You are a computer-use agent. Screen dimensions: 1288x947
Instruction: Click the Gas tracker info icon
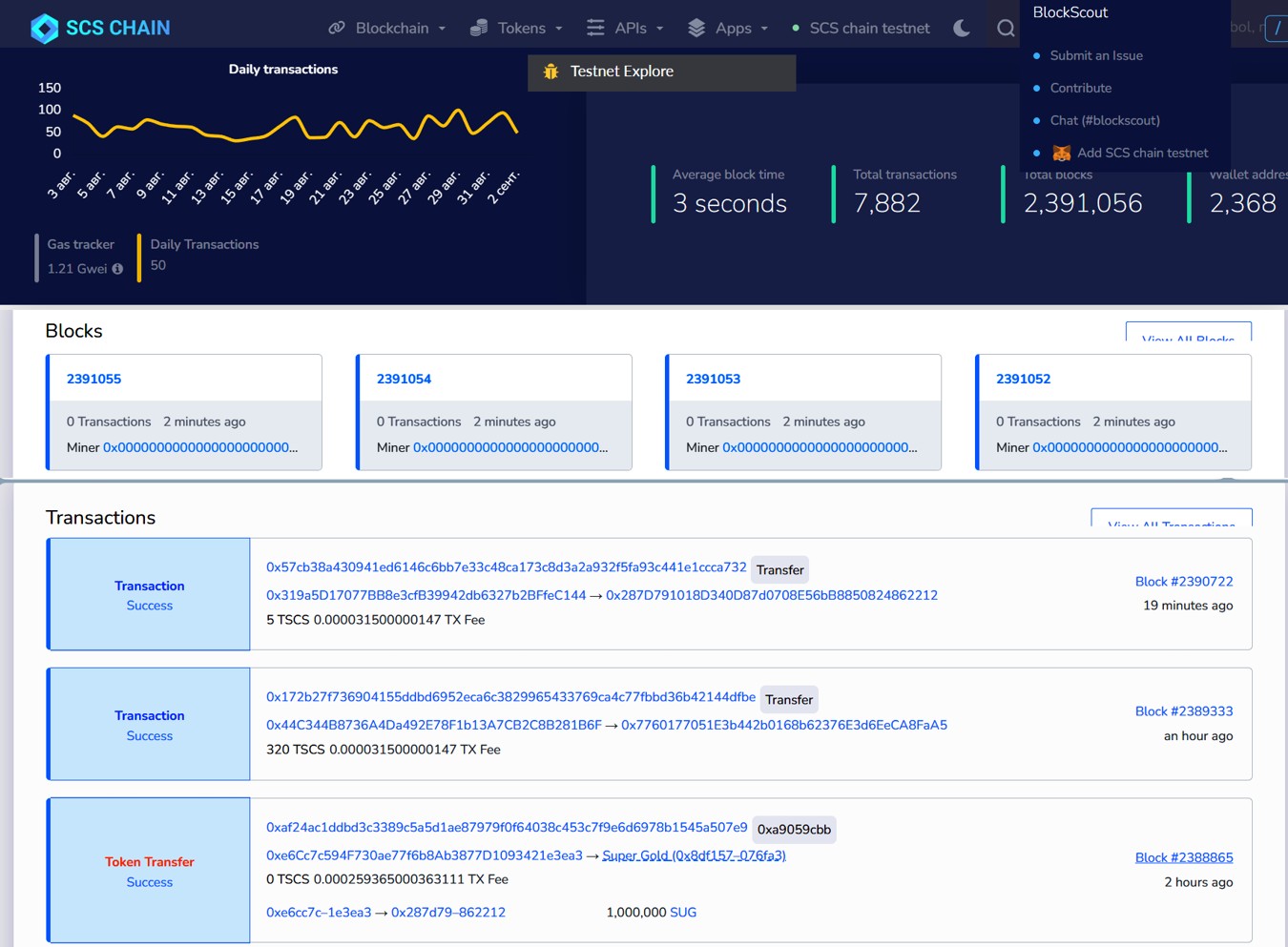pos(117,269)
